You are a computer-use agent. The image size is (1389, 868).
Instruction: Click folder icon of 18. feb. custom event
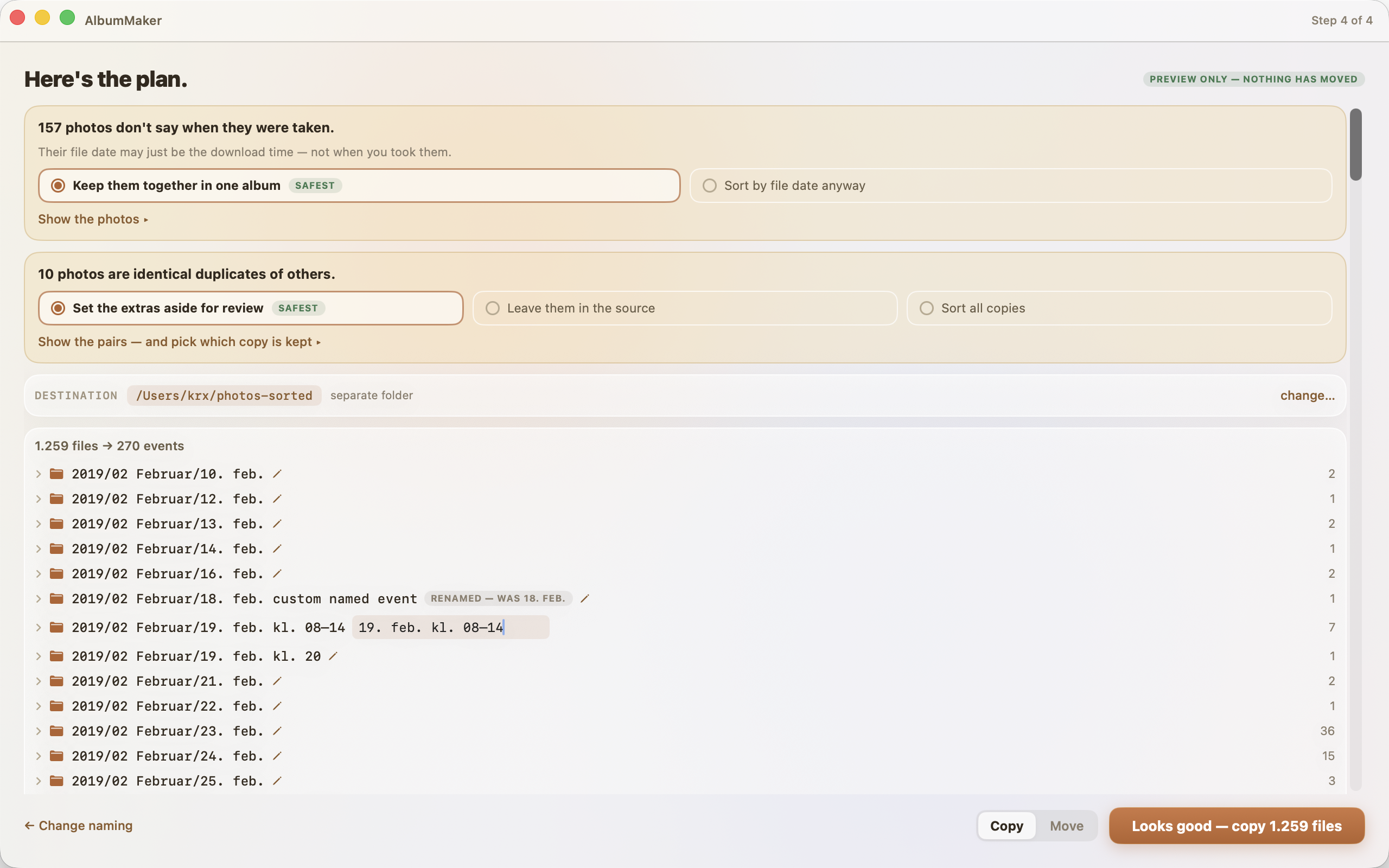[x=56, y=599]
